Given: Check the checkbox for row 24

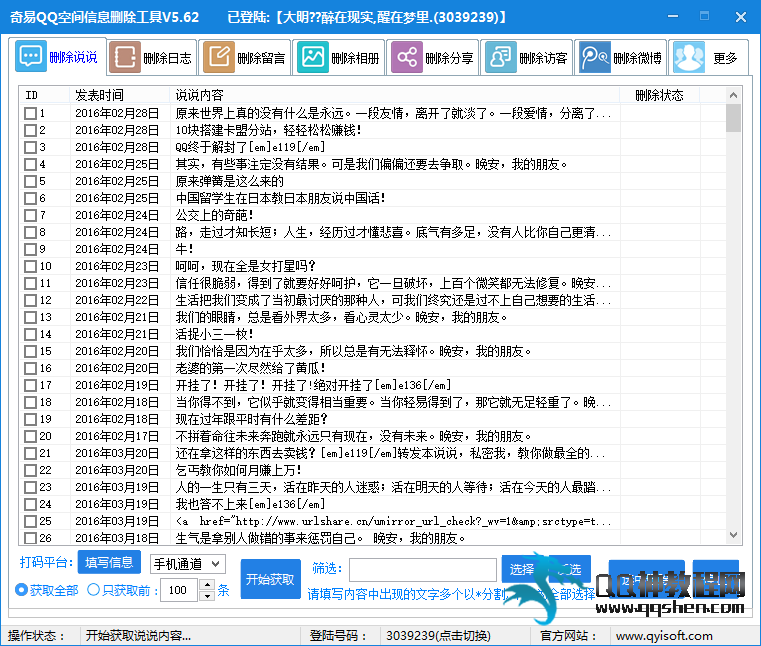Looking at the screenshot, I should (31, 504).
